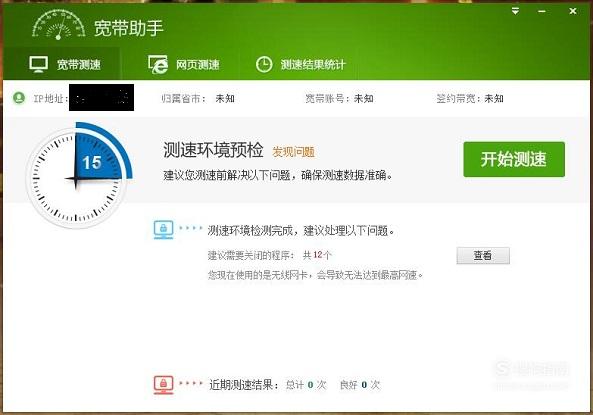This screenshot has width=593, height=415.
Task: Click the wireless card warning text
Action: pos(315,275)
